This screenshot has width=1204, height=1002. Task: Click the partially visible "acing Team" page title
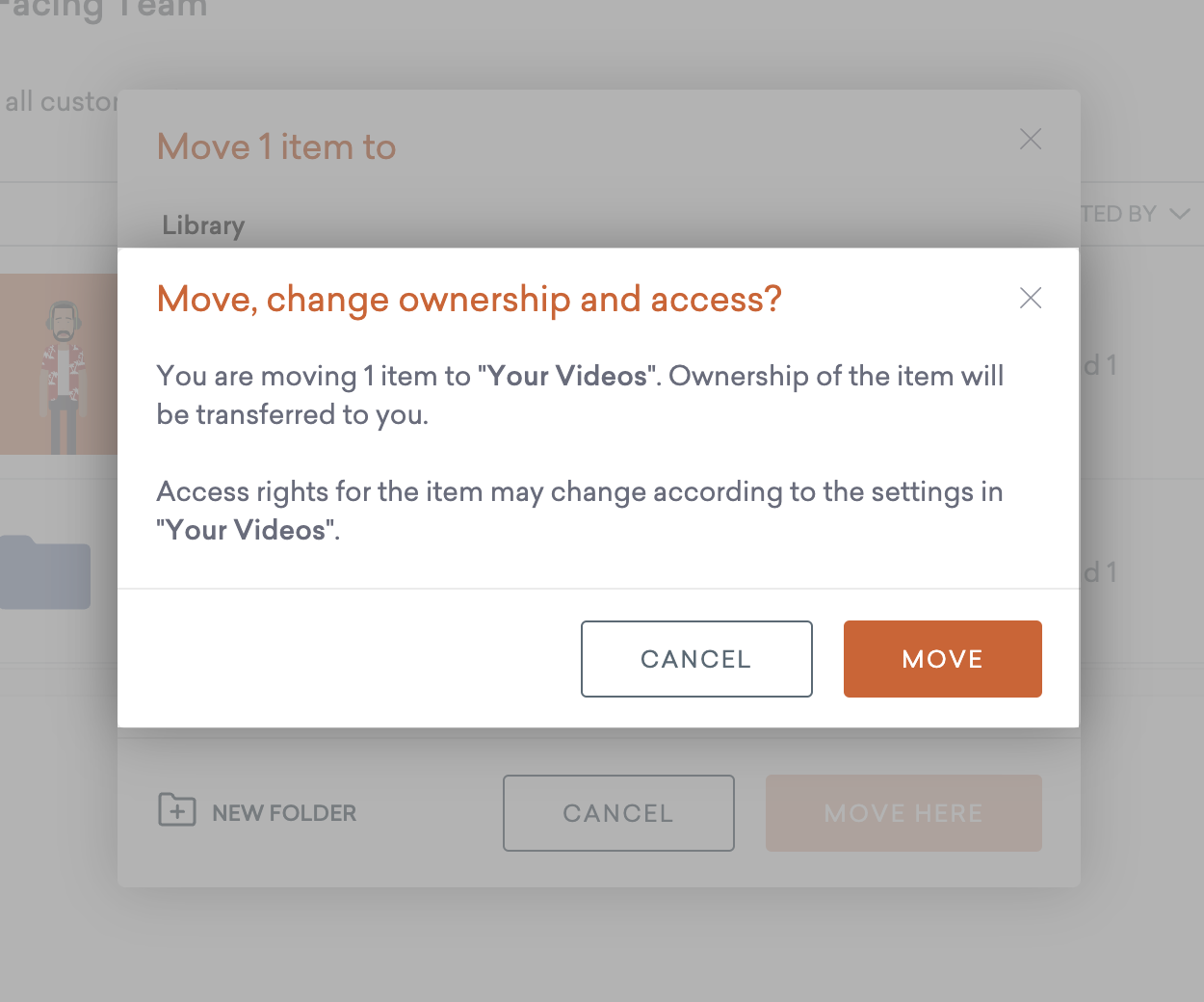click(x=106, y=10)
